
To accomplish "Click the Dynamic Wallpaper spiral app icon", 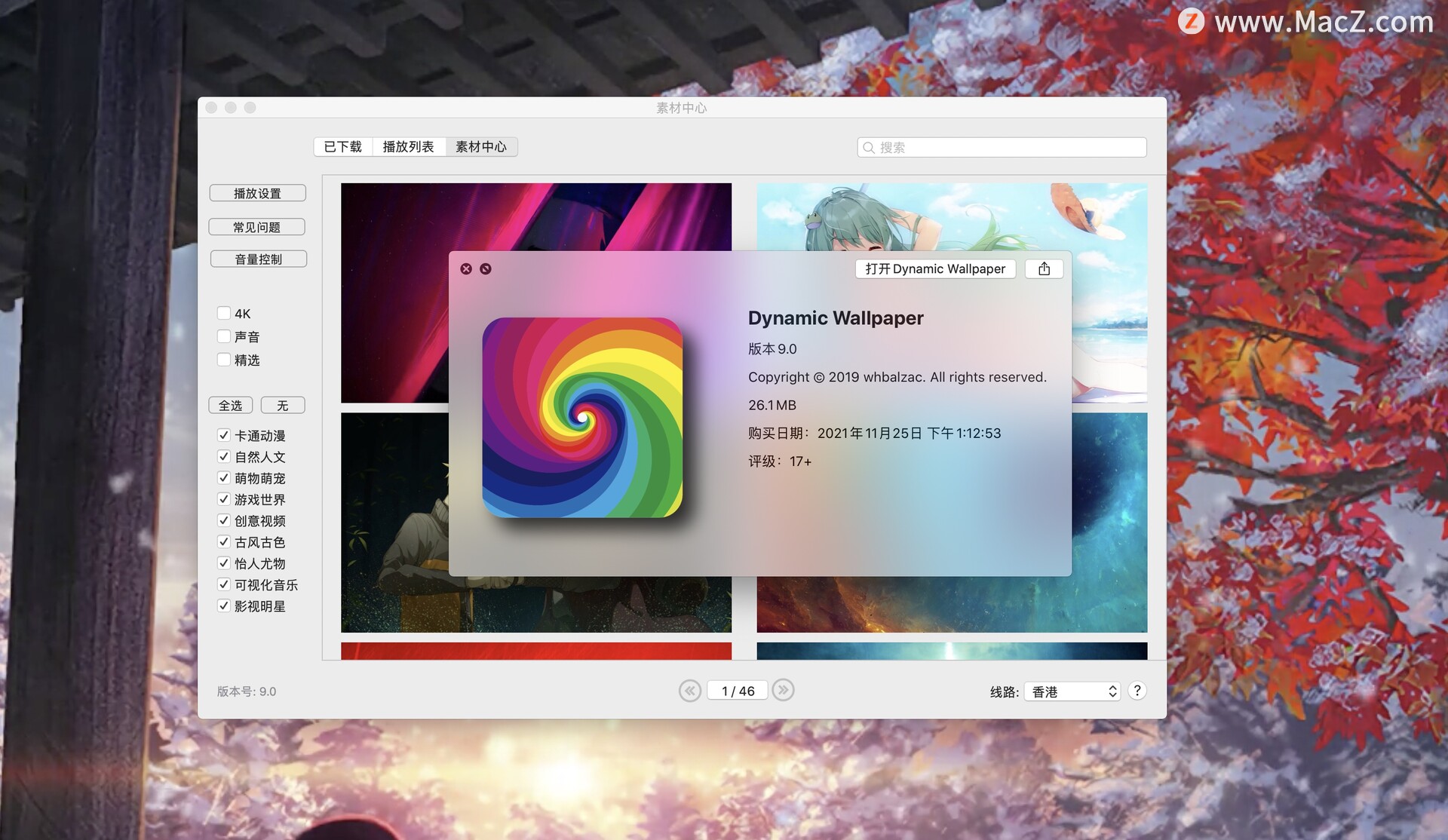I will [582, 418].
